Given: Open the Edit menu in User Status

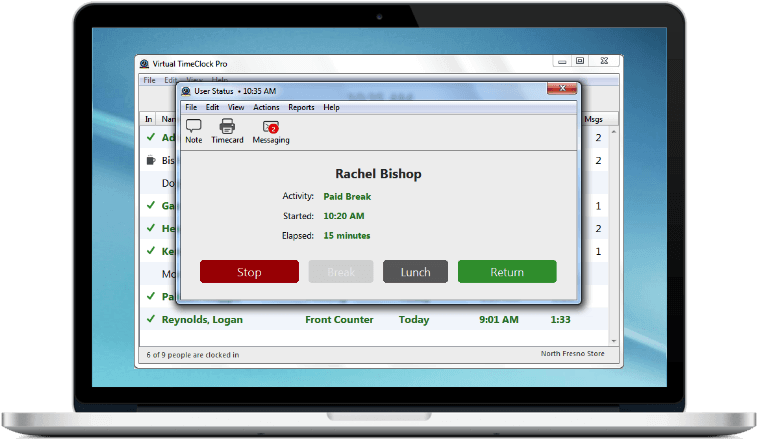Looking at the screenshot, I should point(212,107).
